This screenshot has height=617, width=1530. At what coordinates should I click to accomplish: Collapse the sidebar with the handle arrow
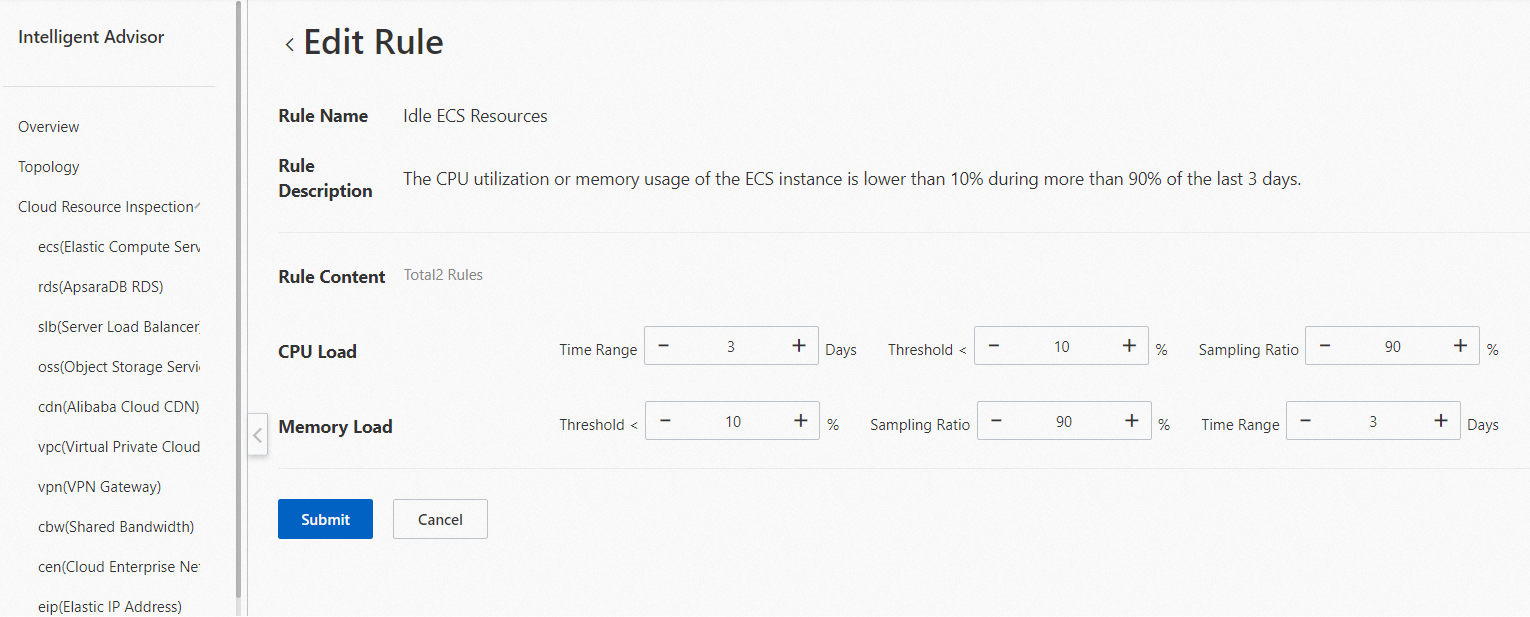pyautogui.click(x=257, y=435)
